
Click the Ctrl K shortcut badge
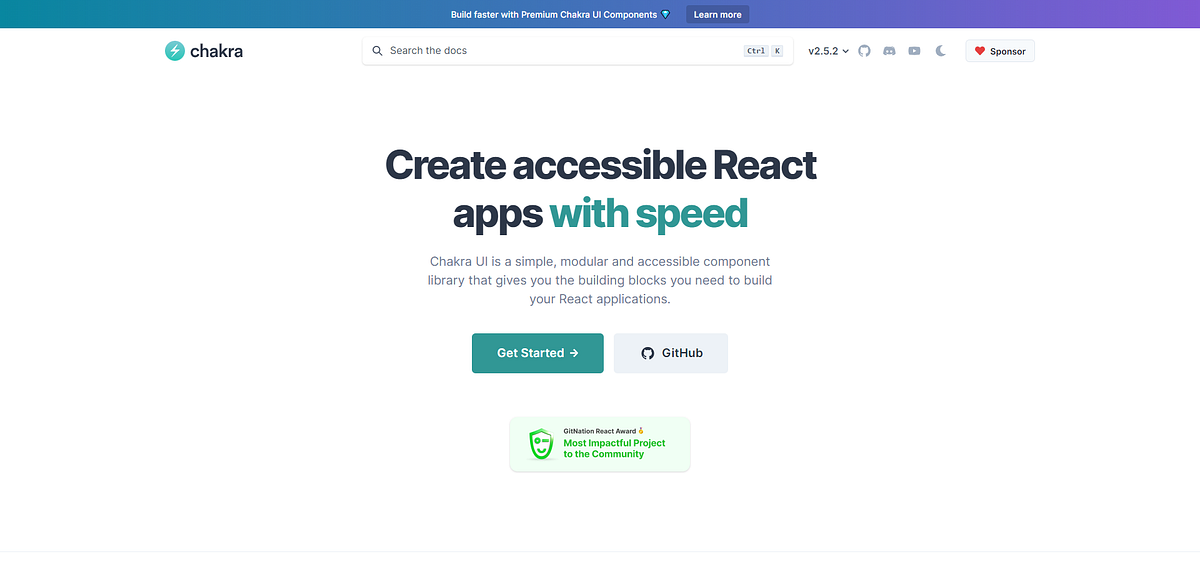[763, 49]
